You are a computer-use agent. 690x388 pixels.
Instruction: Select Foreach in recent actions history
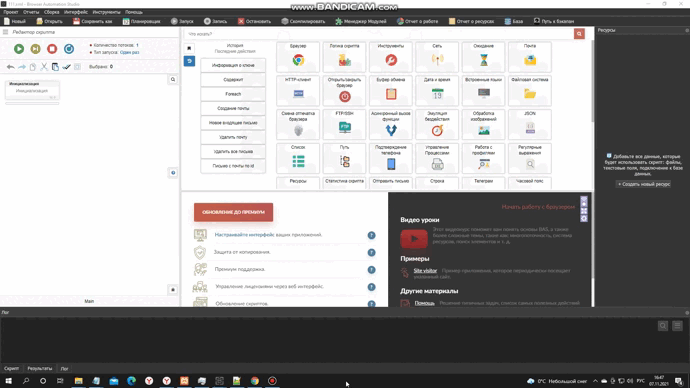[x=233, y=94]
